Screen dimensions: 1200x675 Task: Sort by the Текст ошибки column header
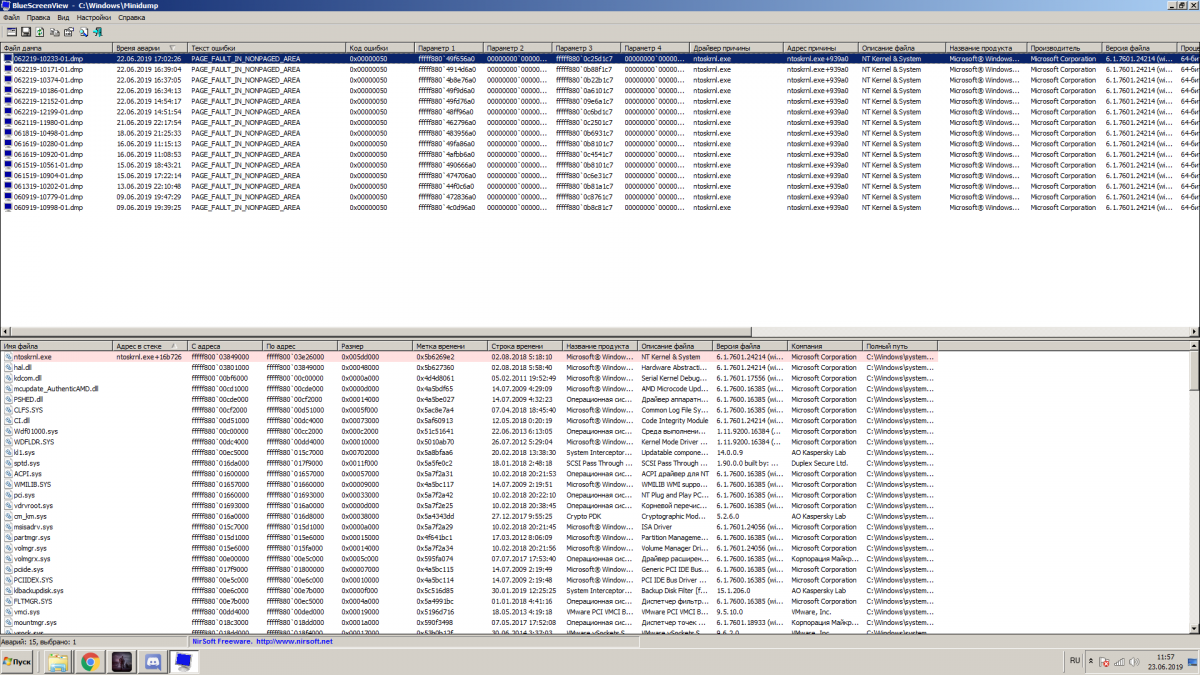pyautogui.click(x=267, y=48)
